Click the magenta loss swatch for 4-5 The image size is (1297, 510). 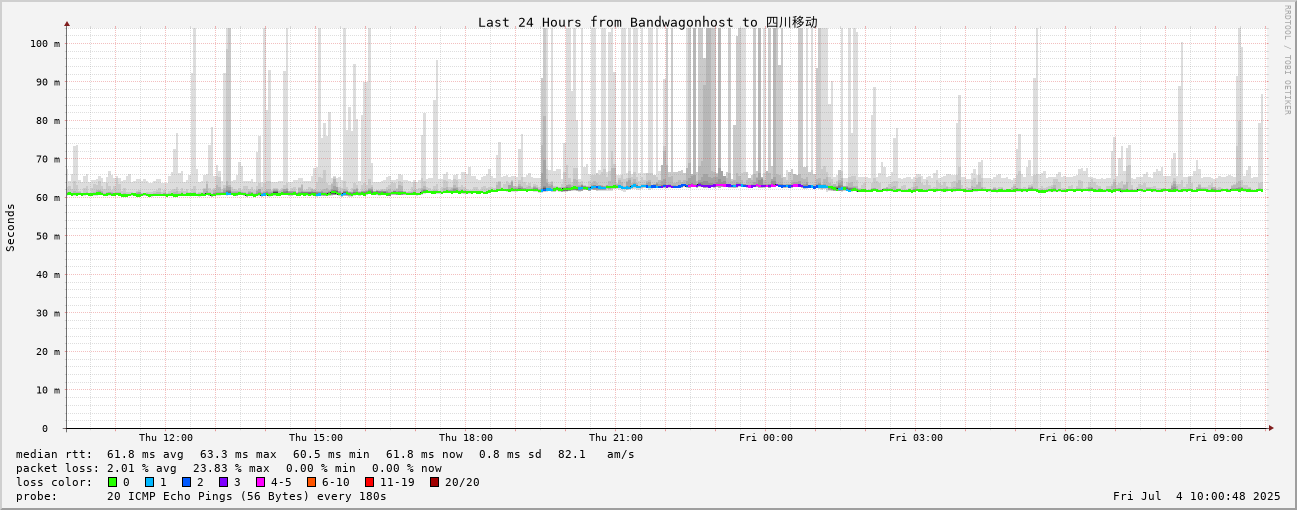(x=260, y=482)
